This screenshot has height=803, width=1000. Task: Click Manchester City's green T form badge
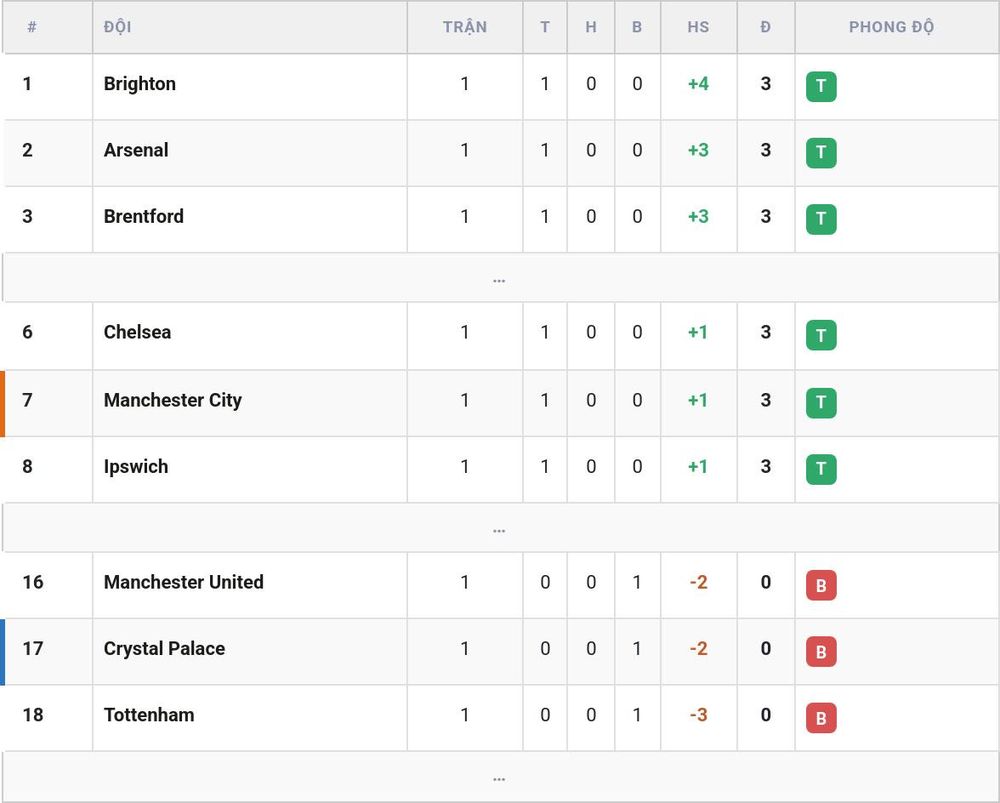pyautogui.click(x=821, y=402)
